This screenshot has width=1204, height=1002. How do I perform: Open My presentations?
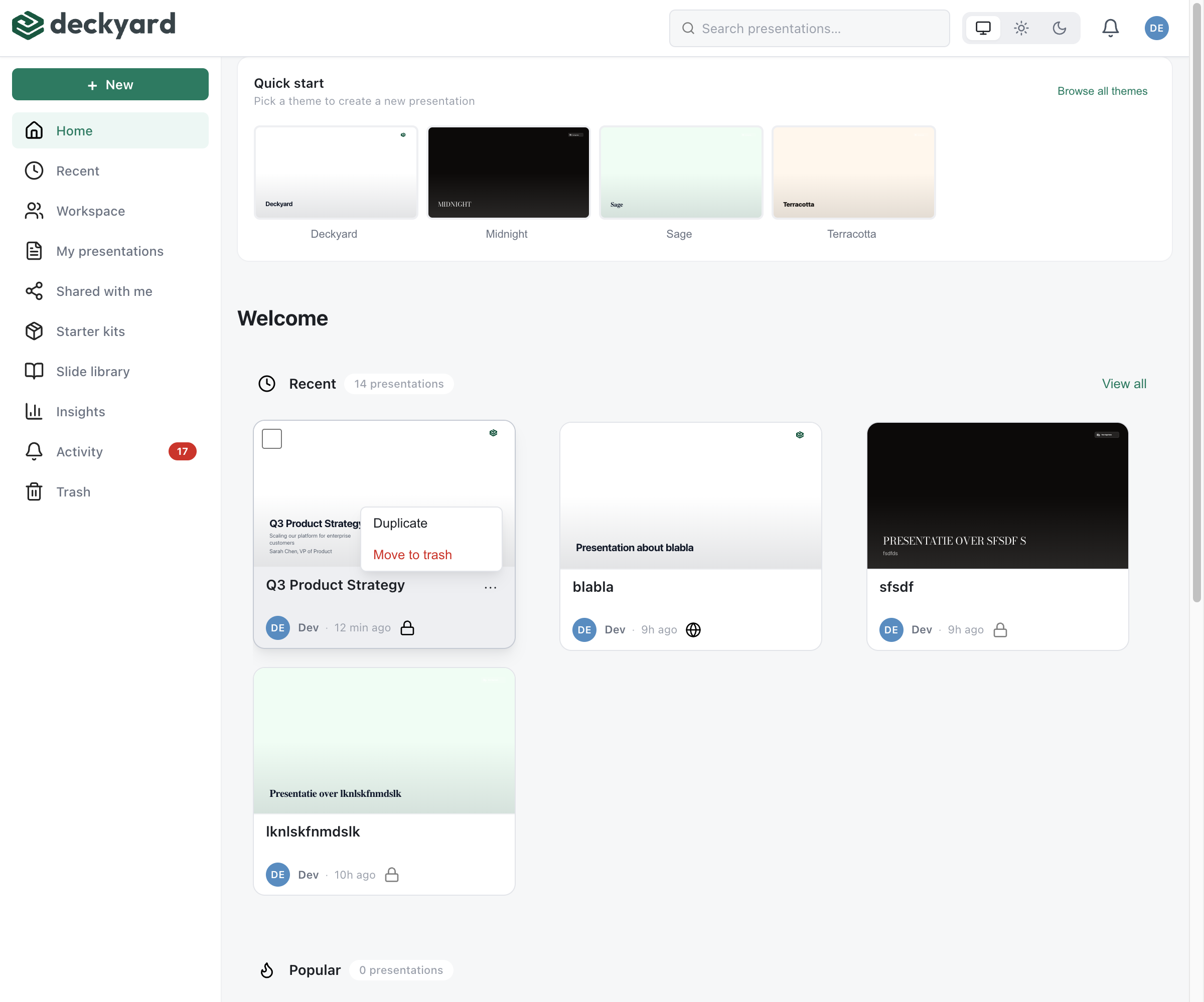click(110, 251)
